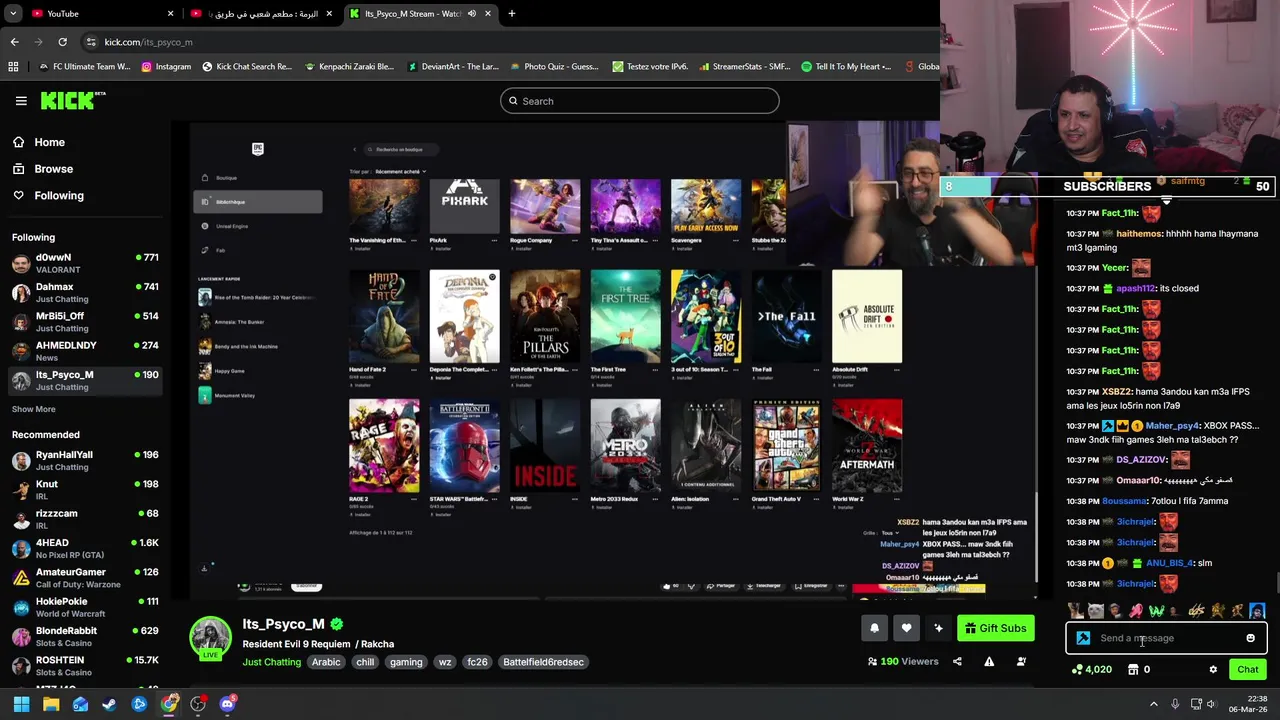
Task: Click the Send a message chat input
Action: (1165, 638)
